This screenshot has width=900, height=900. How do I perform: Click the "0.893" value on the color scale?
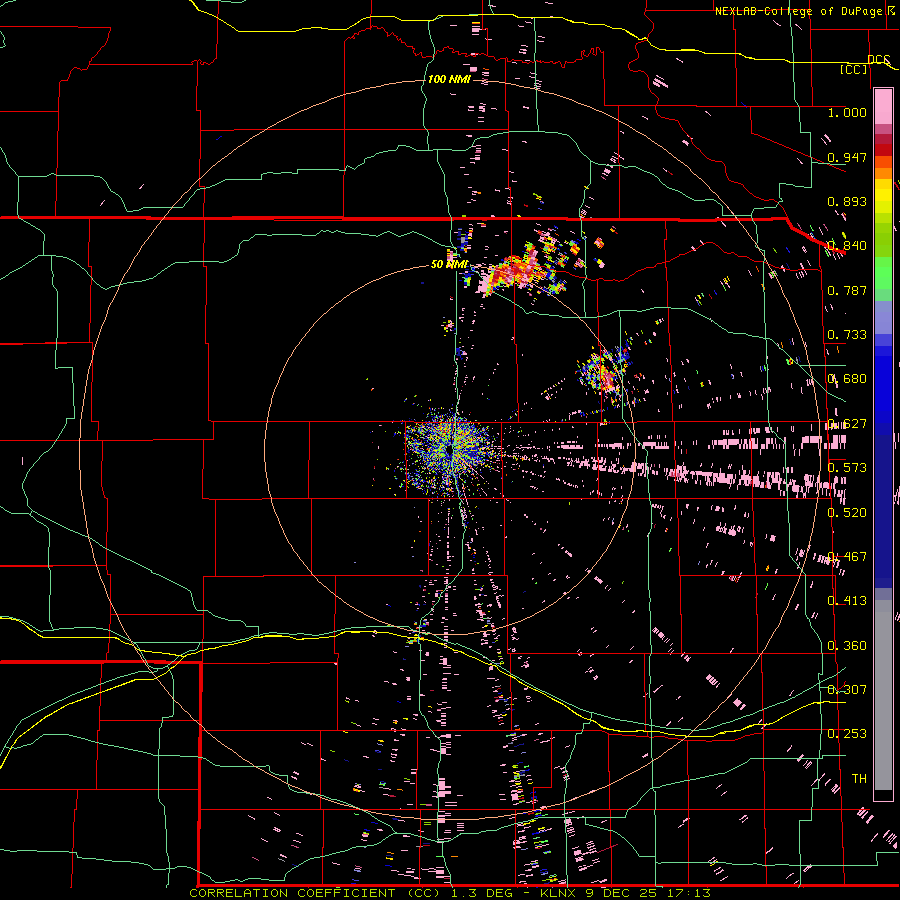847,201
